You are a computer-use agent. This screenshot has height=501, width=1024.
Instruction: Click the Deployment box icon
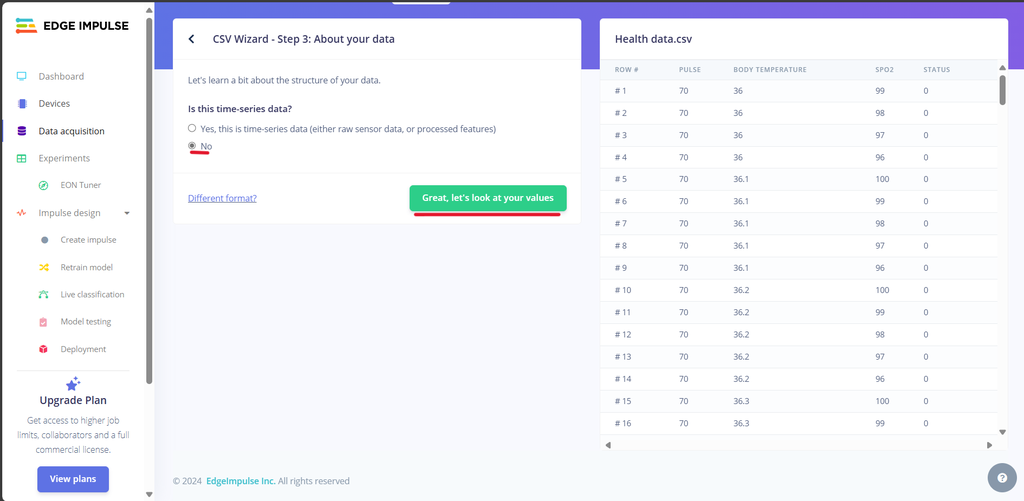click(x=44, y=349)
